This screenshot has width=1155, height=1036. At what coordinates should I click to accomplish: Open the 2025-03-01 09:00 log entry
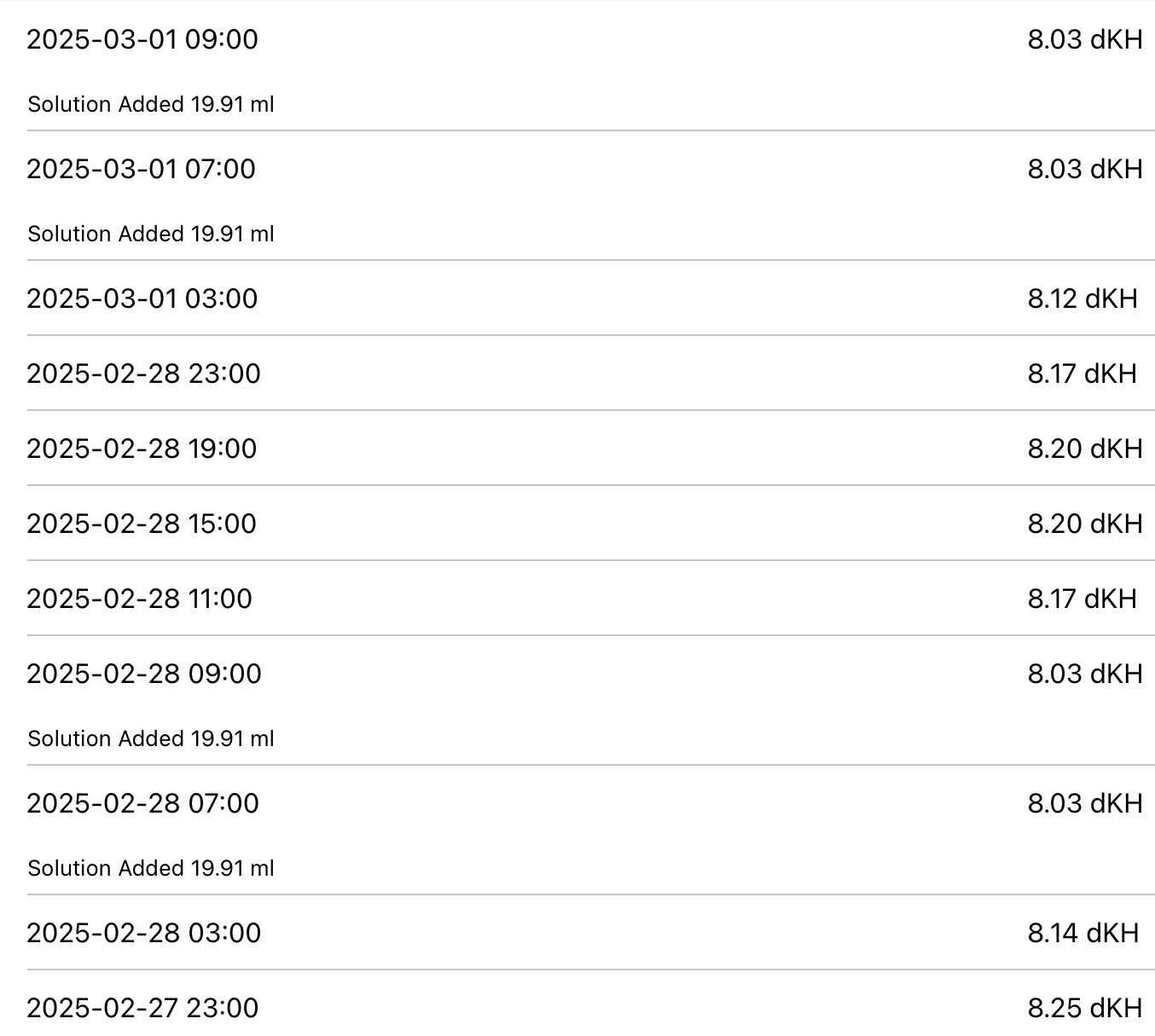(142, 40)
